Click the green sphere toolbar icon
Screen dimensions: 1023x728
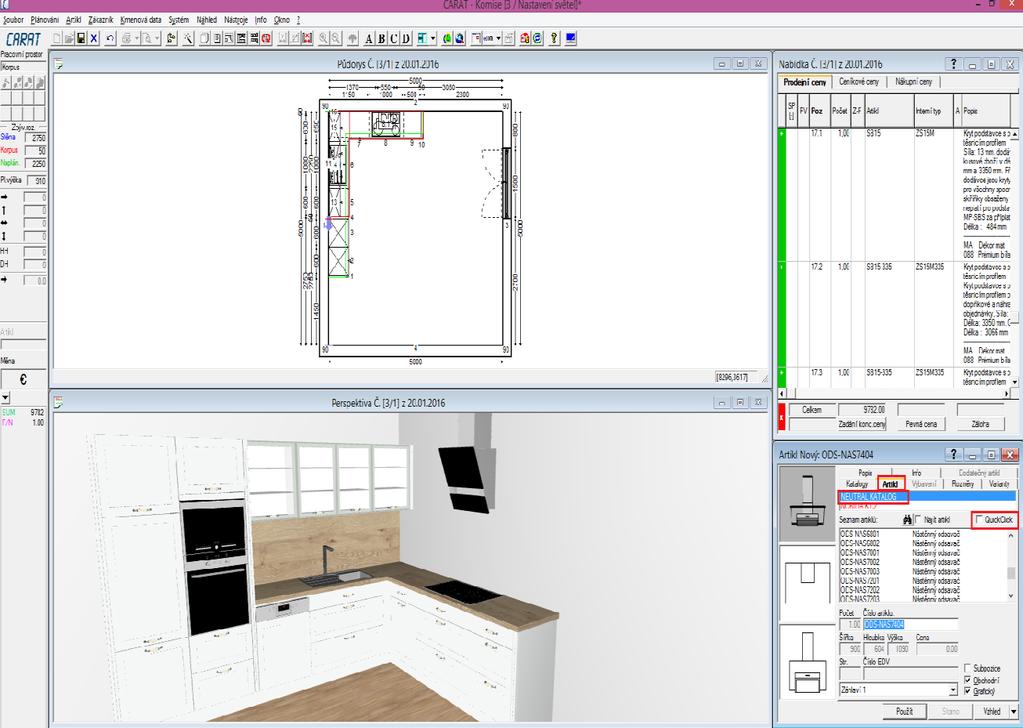click(446, 38)
